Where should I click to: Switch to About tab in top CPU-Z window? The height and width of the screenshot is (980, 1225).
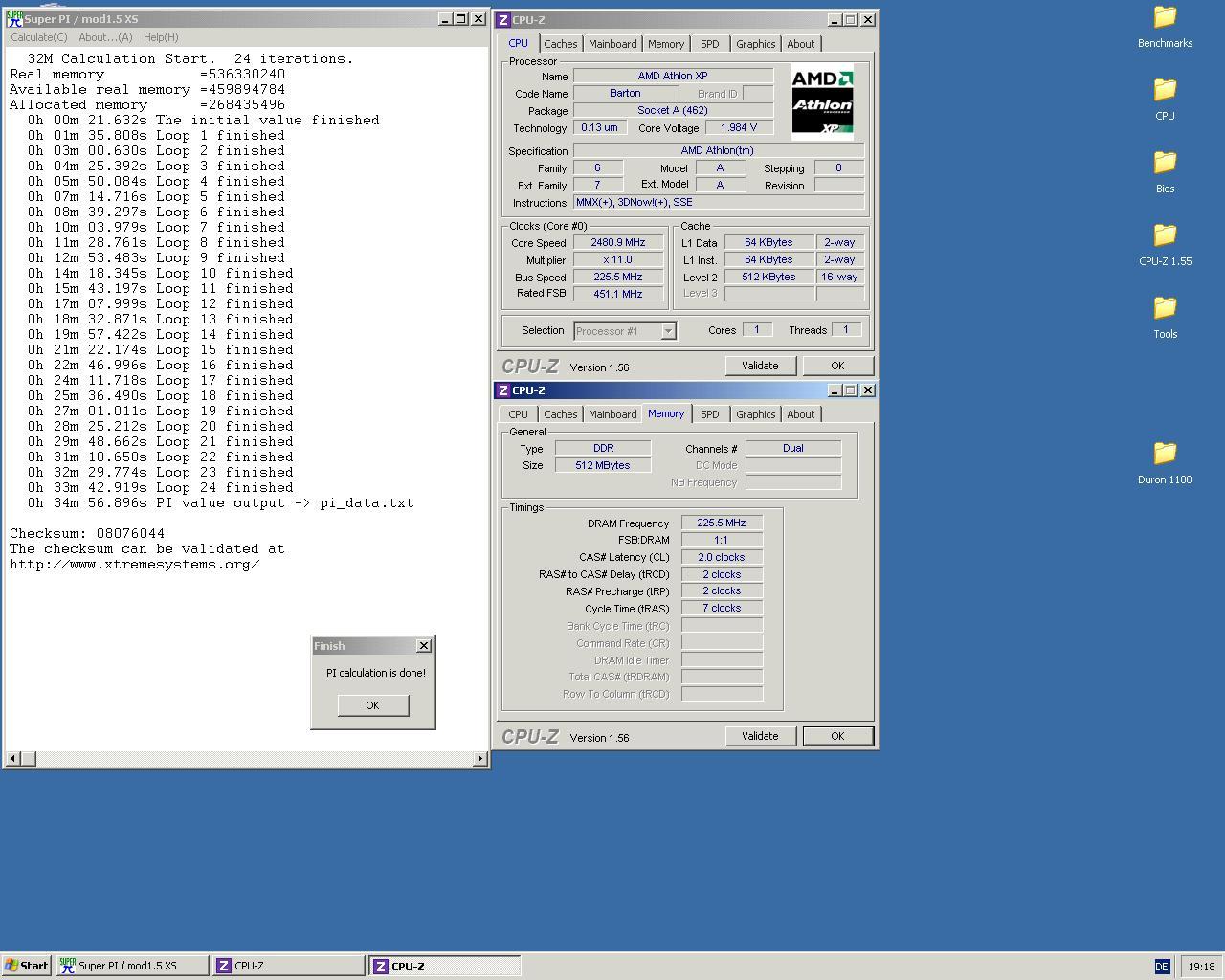click(x=801, y=44)
